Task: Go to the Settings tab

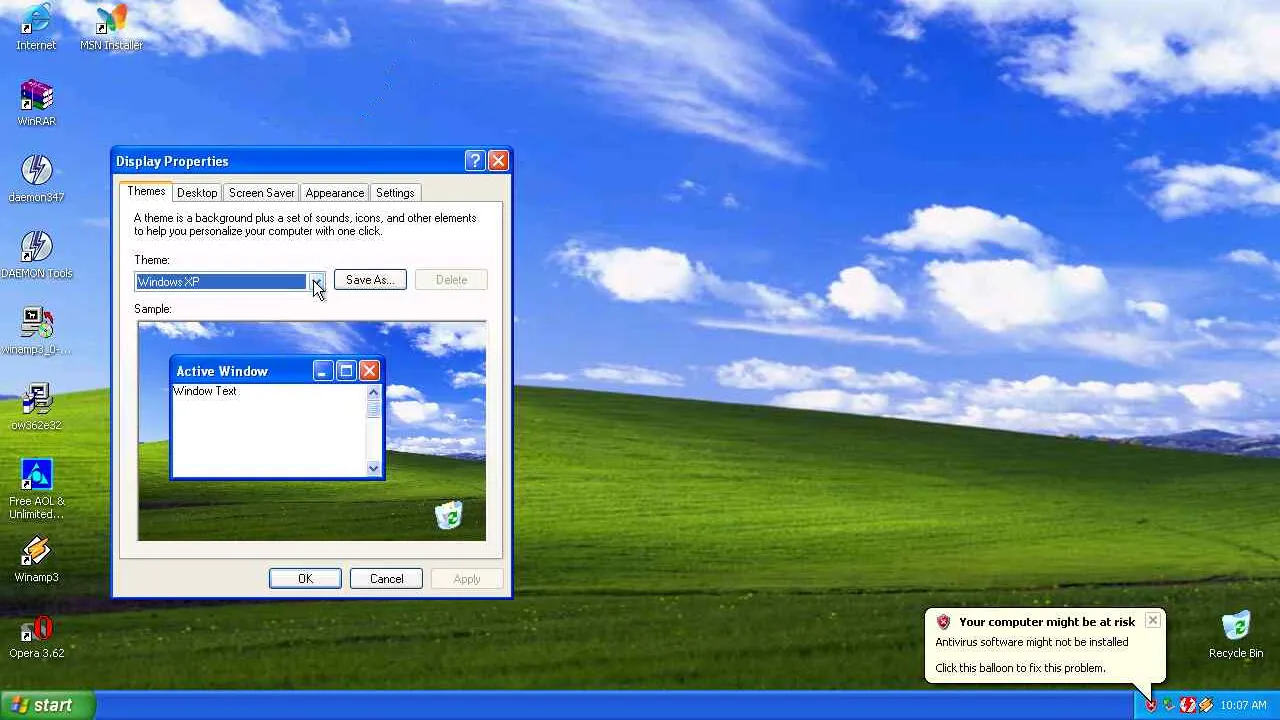Action: click(x=395, y=193)
